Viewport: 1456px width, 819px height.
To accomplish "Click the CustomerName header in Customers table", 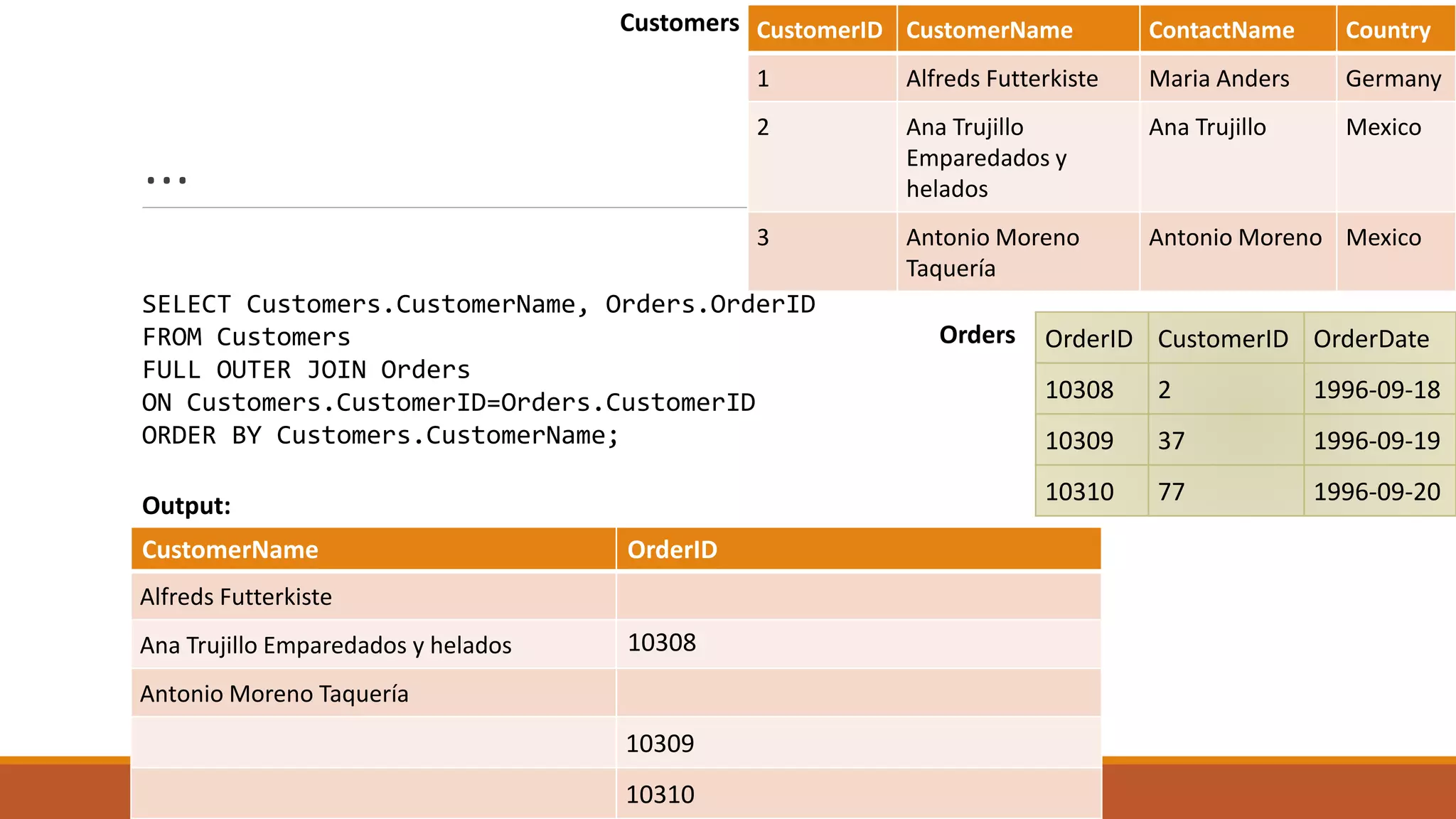I will [x=989, y=30].
